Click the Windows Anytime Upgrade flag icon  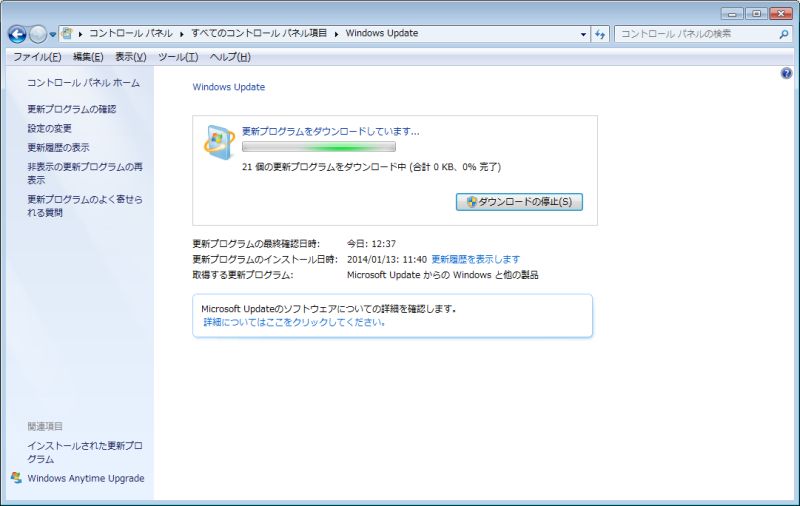tap(16, 478)
